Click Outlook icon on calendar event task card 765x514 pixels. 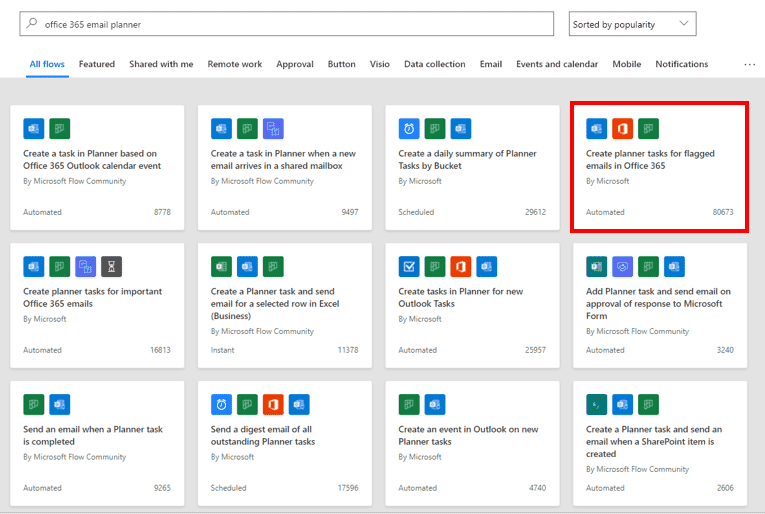[34, 129]
